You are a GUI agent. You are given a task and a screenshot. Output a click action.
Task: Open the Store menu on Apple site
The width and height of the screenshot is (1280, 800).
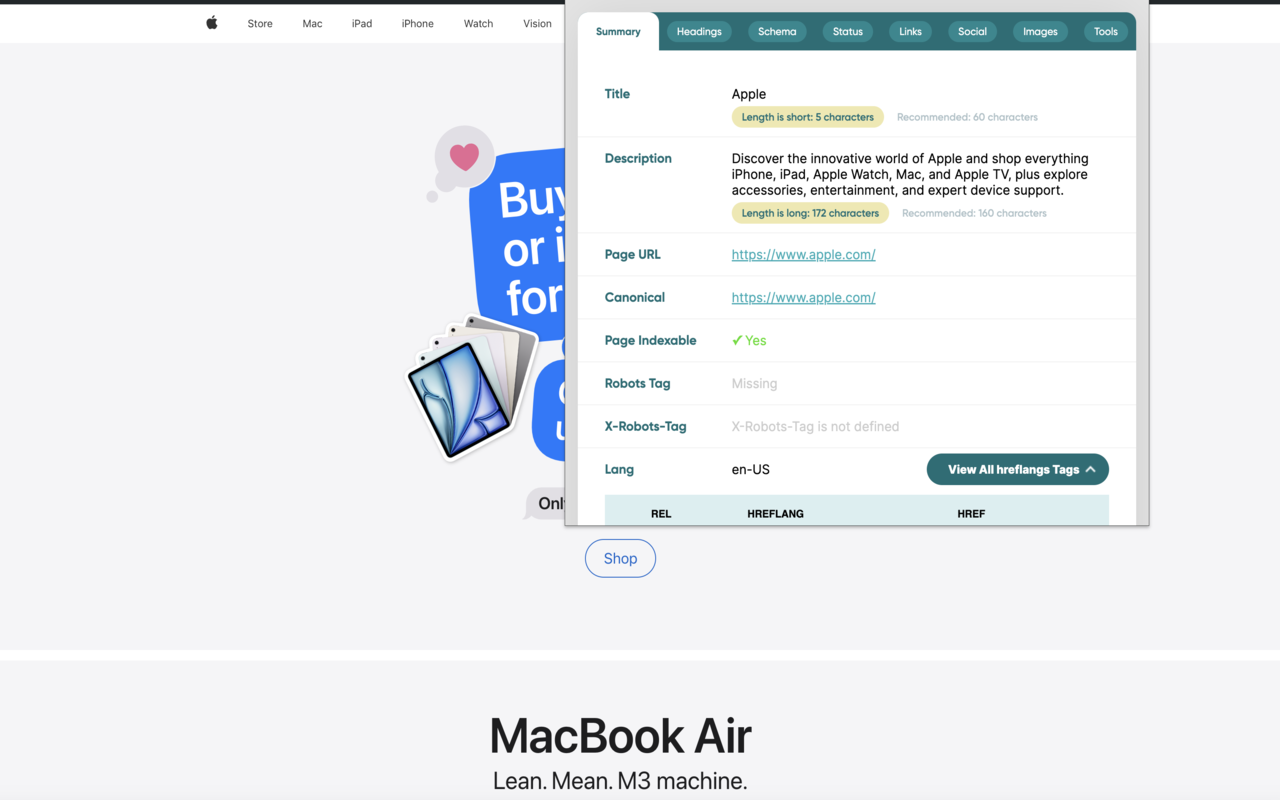(260, 23)
